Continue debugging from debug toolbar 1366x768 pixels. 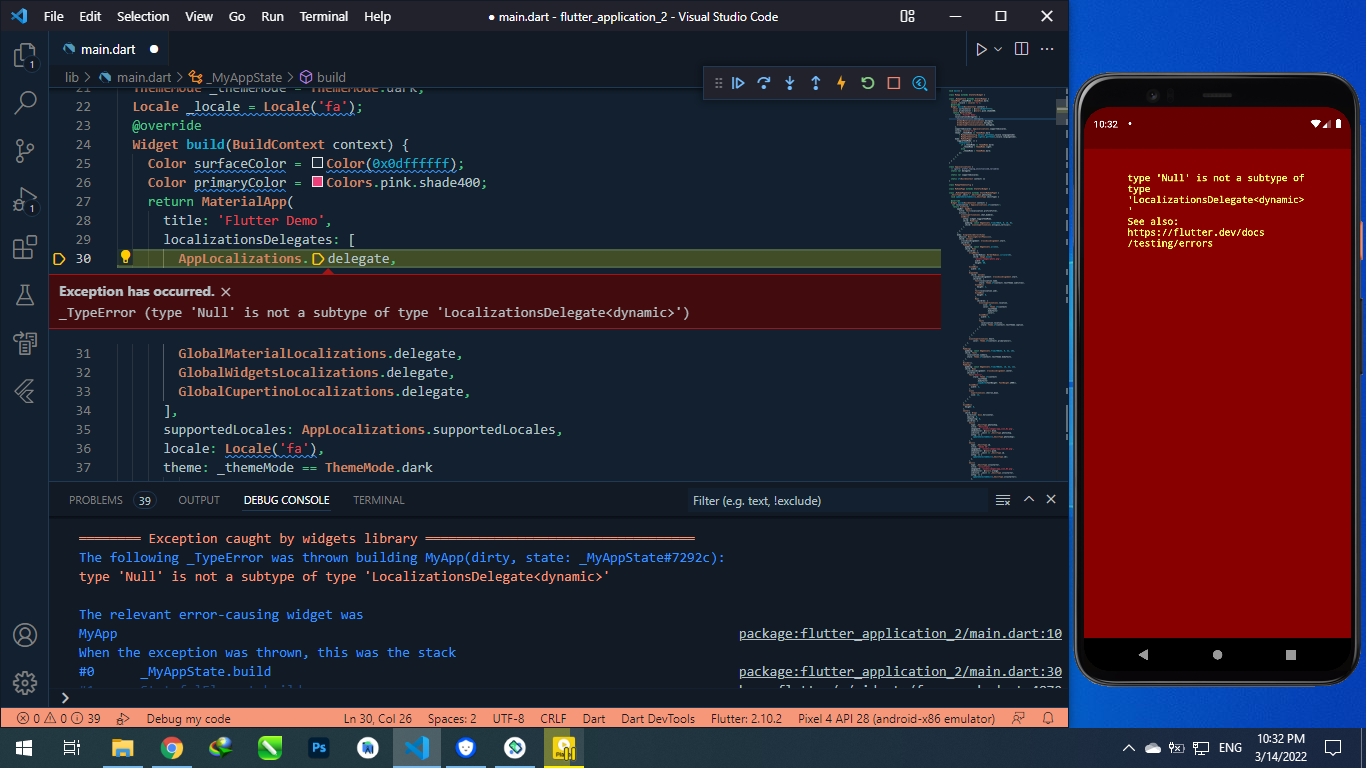[x=738, y=84]
